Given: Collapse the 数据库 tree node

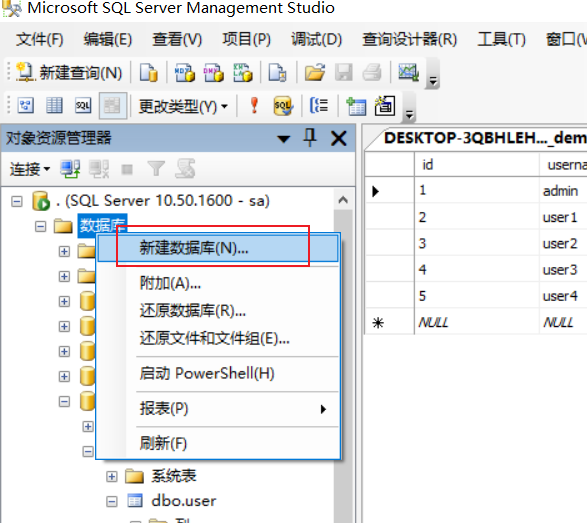Looking at the screenshot, I should coord(40,226).
